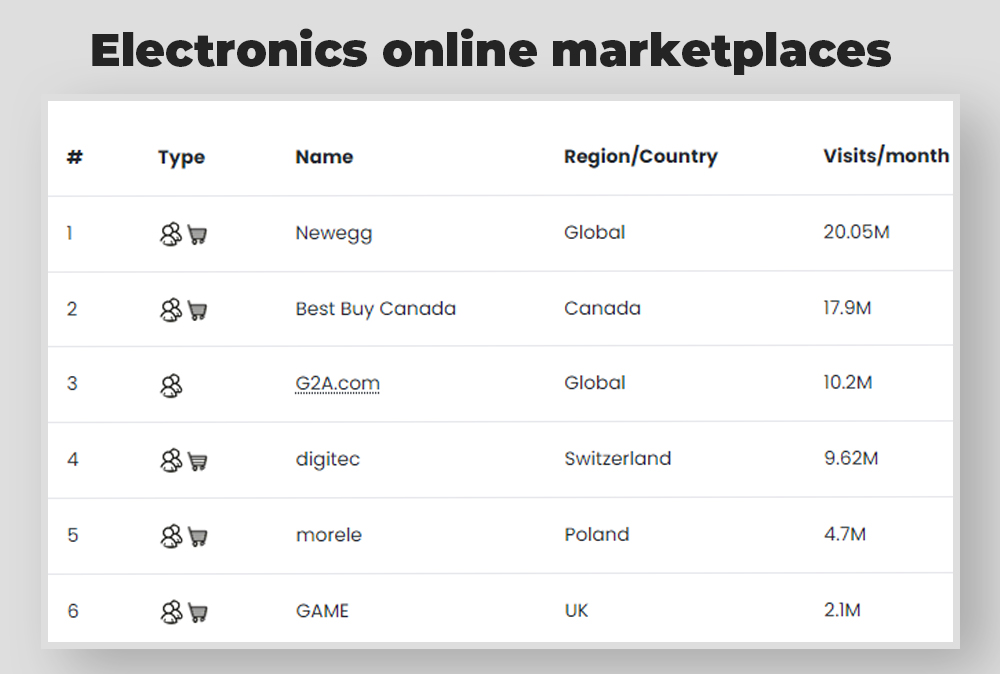Viewport: 1000px width, 674px height.
Task: Sort by the Name column header
Action: [x=324, y=157]
